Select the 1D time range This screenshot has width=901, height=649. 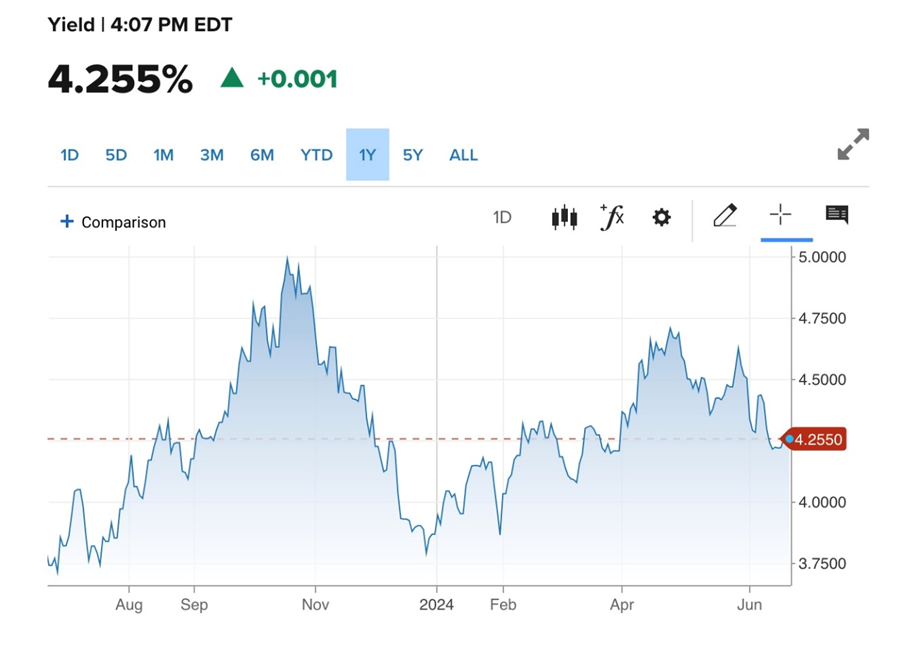(x=69, y=155)
